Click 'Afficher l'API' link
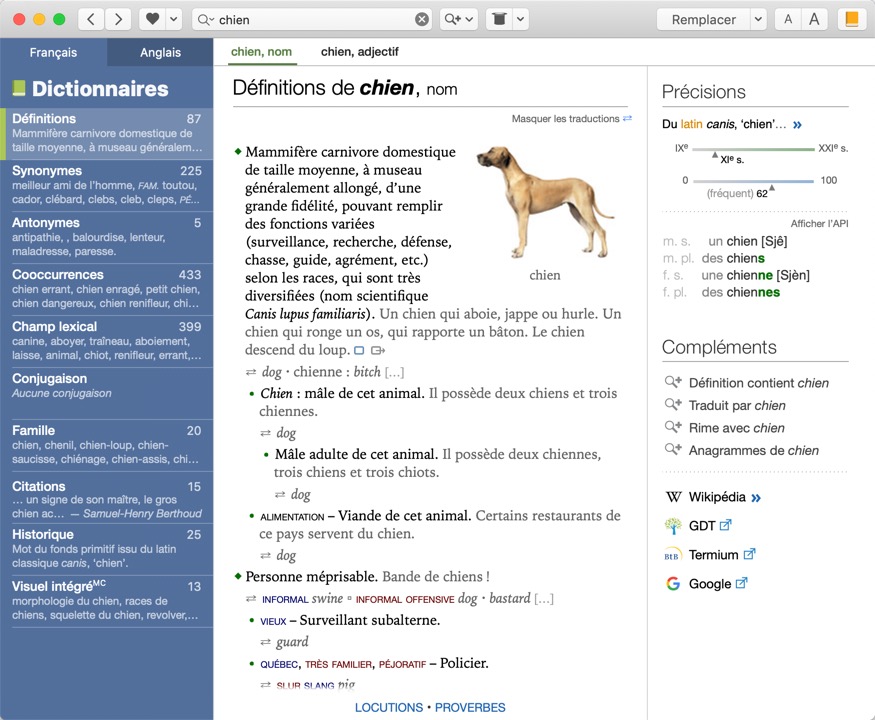Image resolution: width=875 pixels, height=720 pixels. pyautogui.click(x=819, y=223)
